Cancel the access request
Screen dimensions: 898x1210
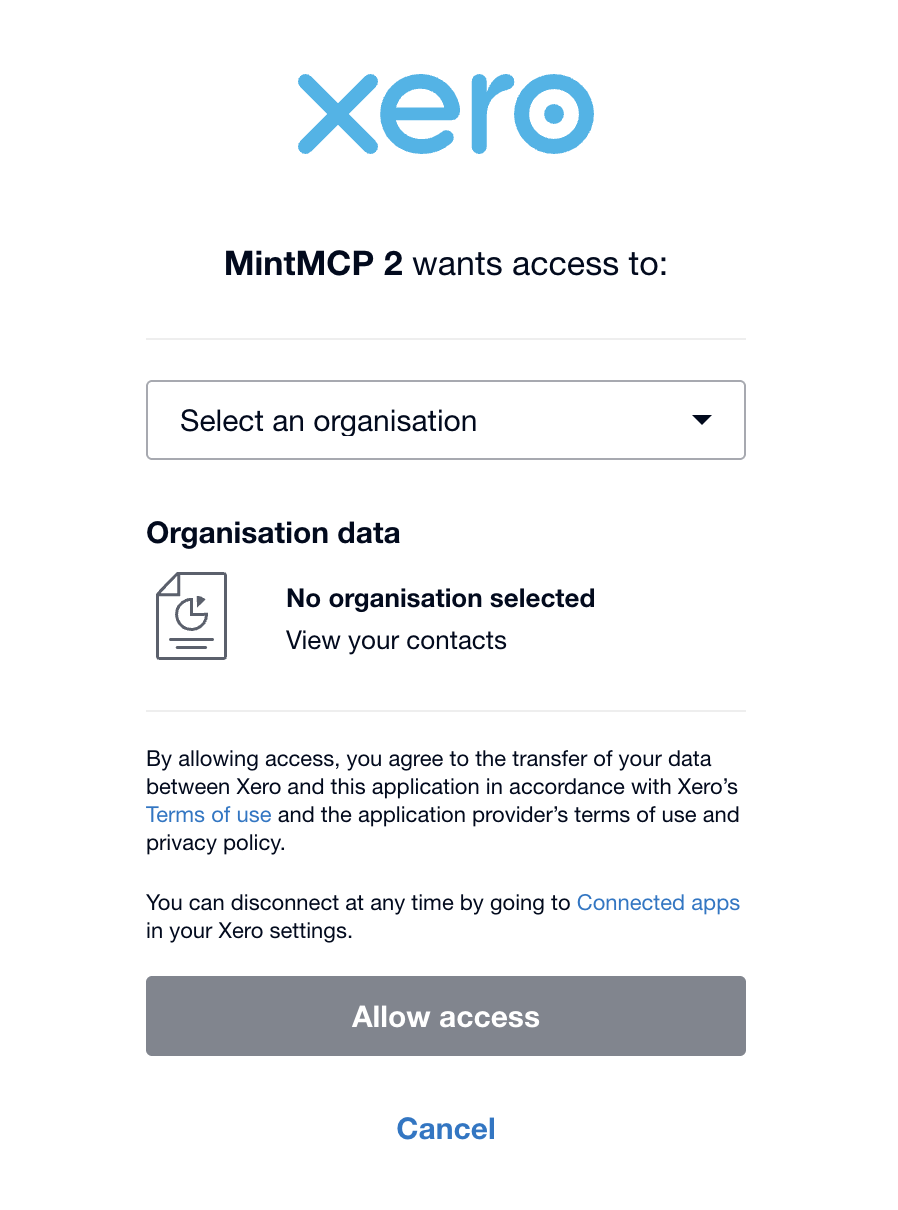pos(446,1129)
